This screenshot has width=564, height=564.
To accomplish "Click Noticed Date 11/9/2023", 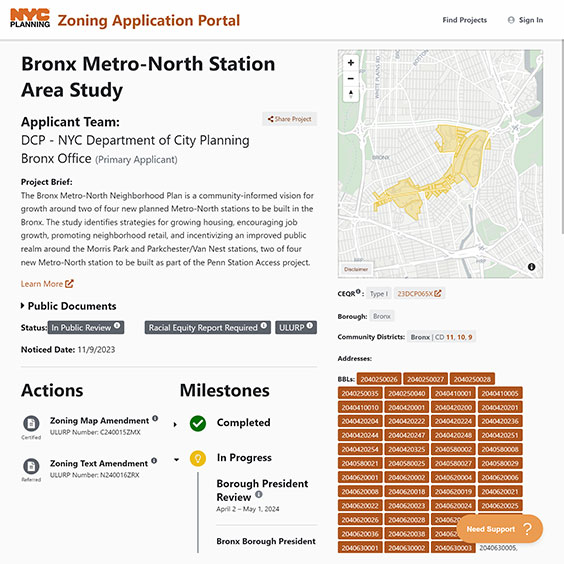I will (68, 350).
